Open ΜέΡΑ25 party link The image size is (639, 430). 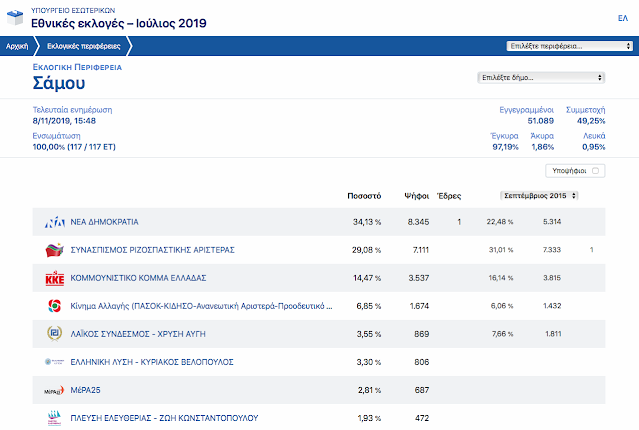pos(85,390)
